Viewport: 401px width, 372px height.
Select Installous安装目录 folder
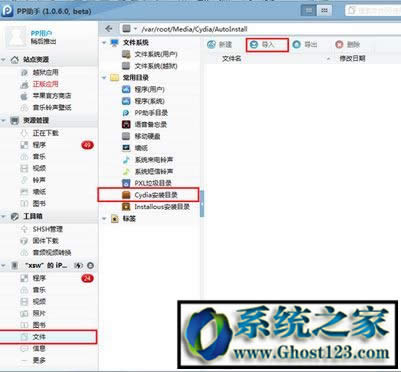pos(162,207)
